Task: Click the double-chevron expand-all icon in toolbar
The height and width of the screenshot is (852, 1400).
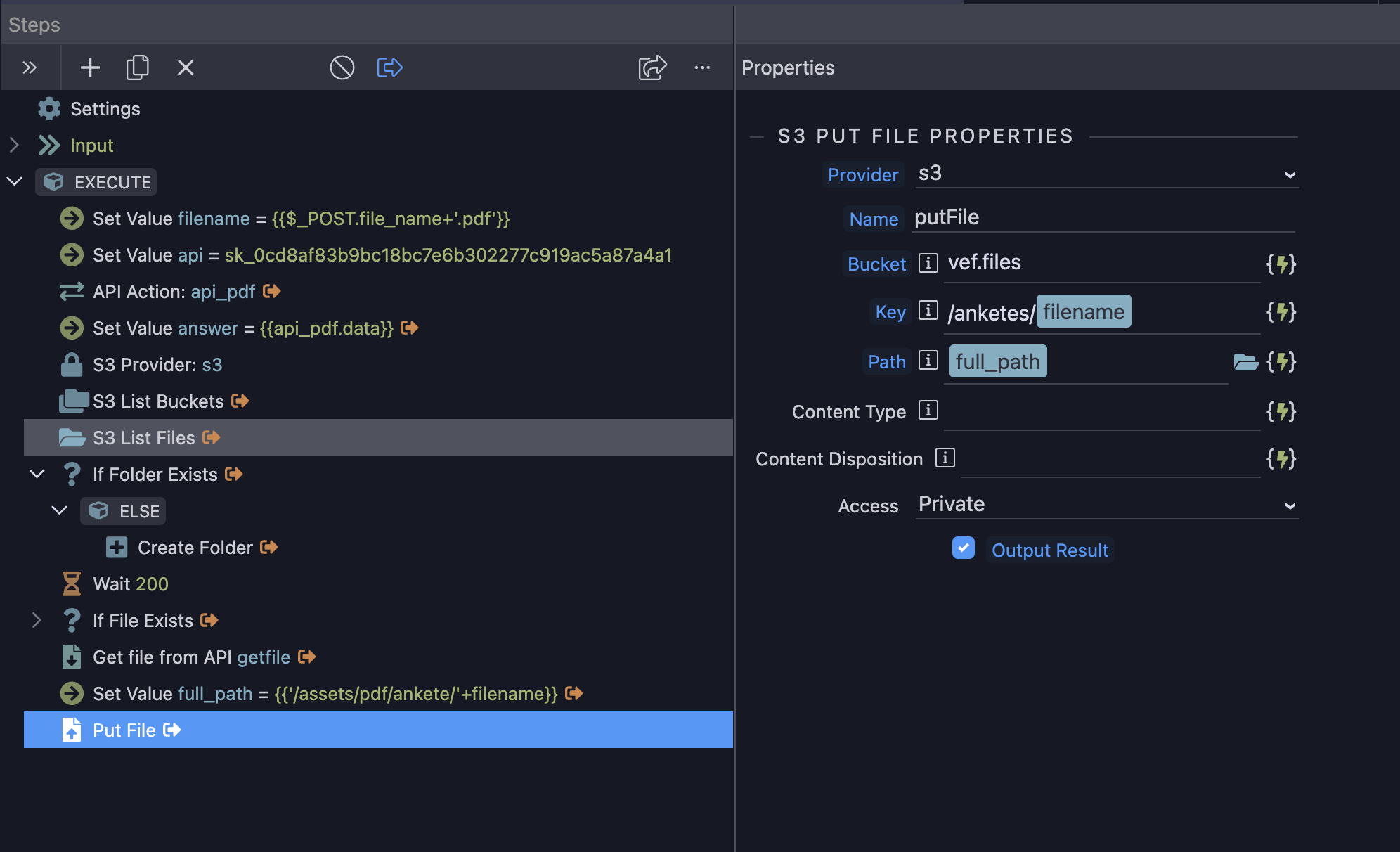Action: [x=30, y=67]
